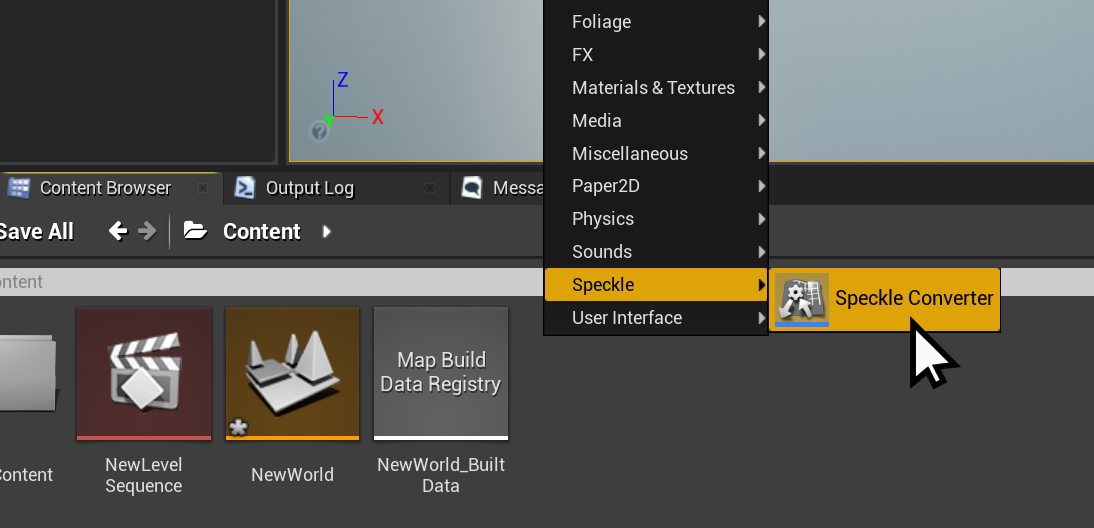Open the User Interface submenu

pos(656,317)
